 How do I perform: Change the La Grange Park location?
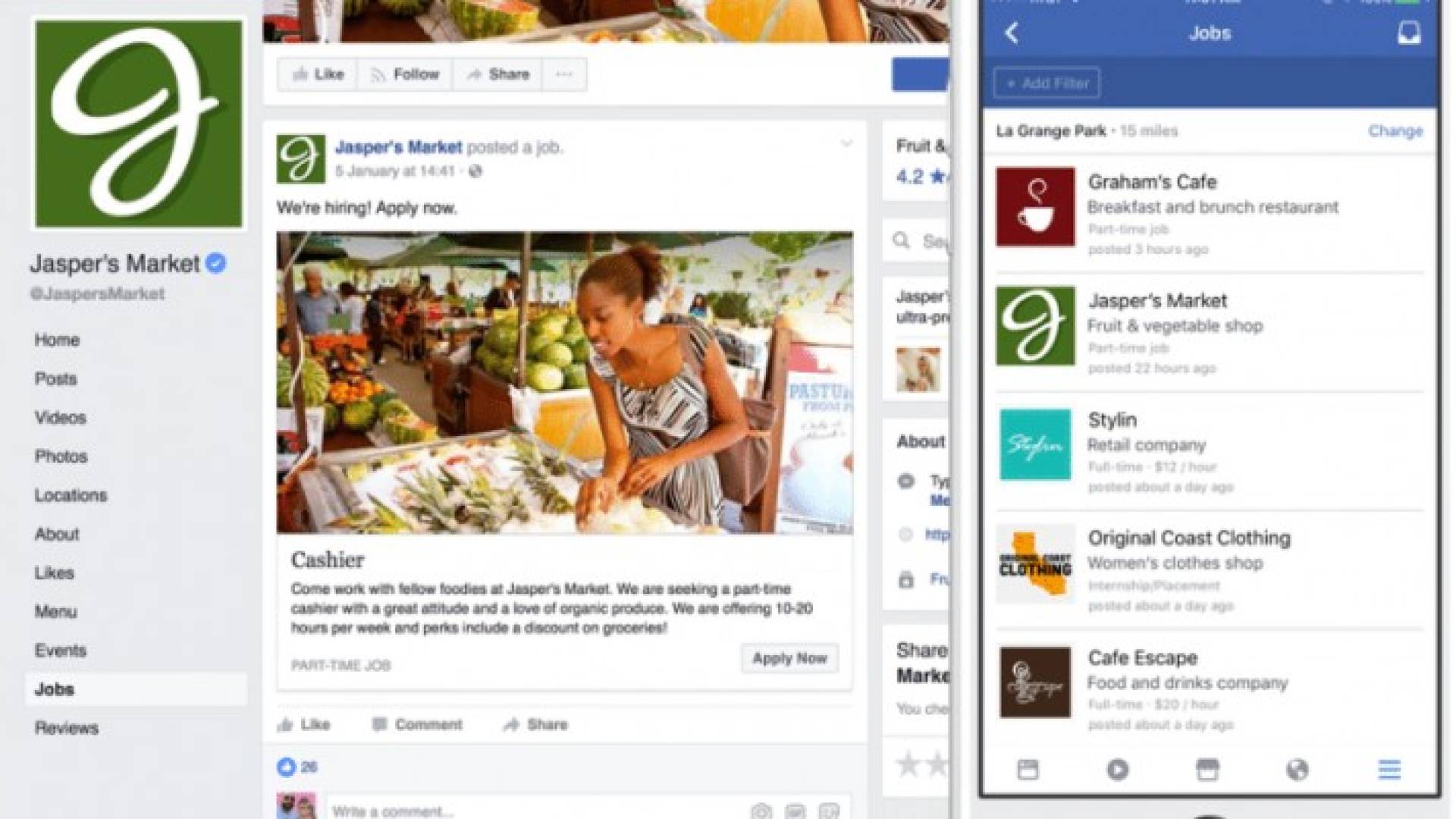click(1395, 130)
